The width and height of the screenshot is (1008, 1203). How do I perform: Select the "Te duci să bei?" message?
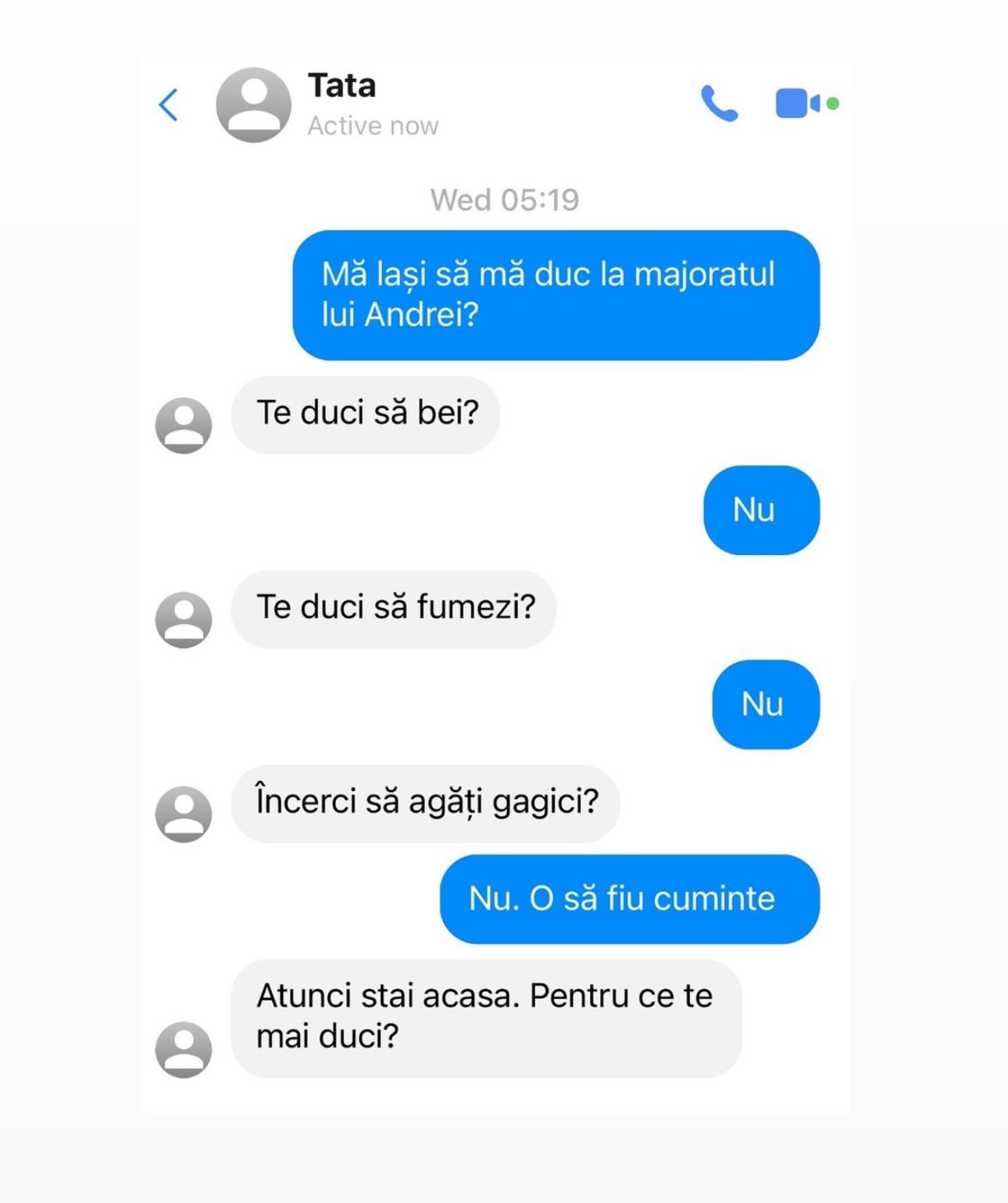(x=366, y=414)
